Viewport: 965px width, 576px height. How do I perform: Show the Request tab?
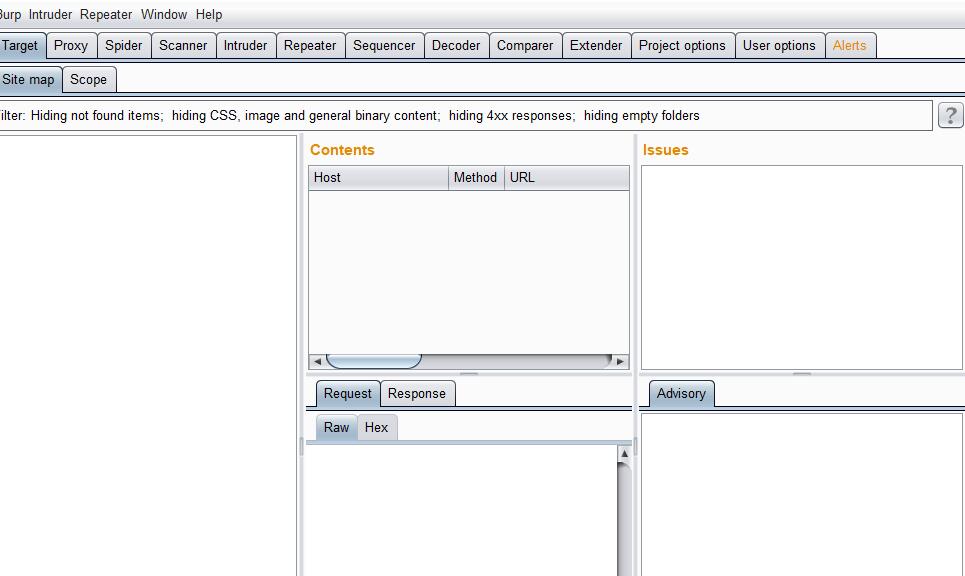348,394
